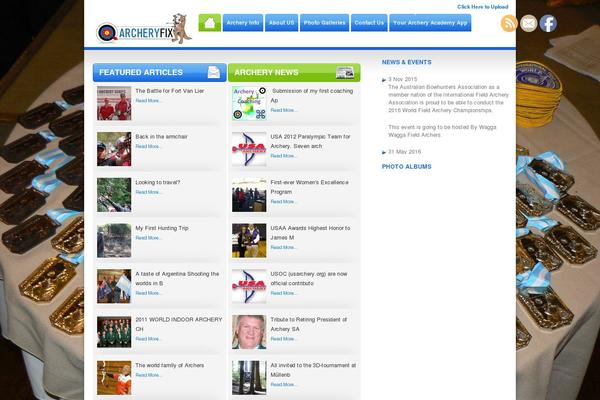The height and width of the screenshot is (400, 600).
Task: Open the About US menu
Action: click(x=281, y=23)
